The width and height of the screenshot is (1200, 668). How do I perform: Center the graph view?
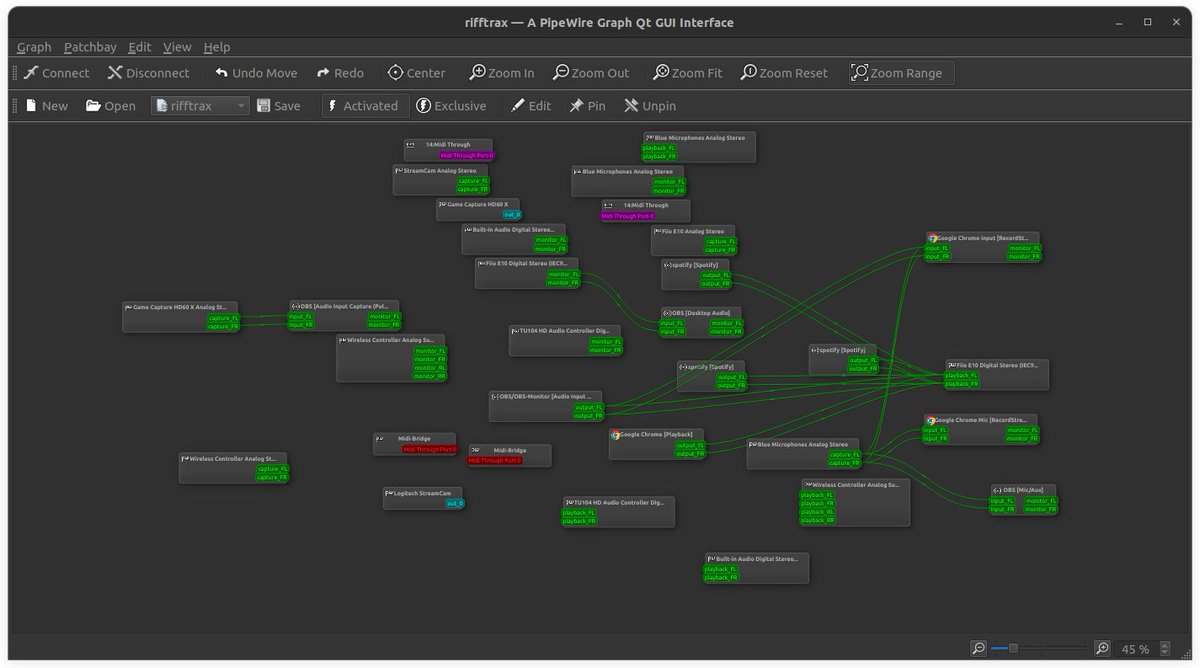416,73
